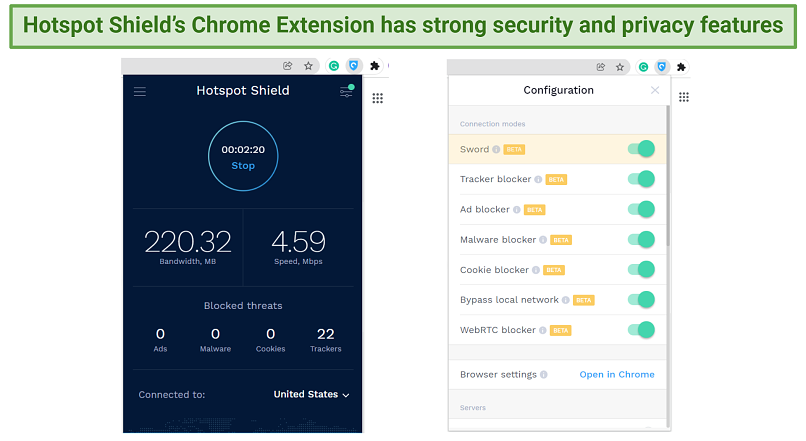Open browser settings in Chrome link
Image resolution: width=806 pixels, height=441 pixels.
click(x=617, y=375)
